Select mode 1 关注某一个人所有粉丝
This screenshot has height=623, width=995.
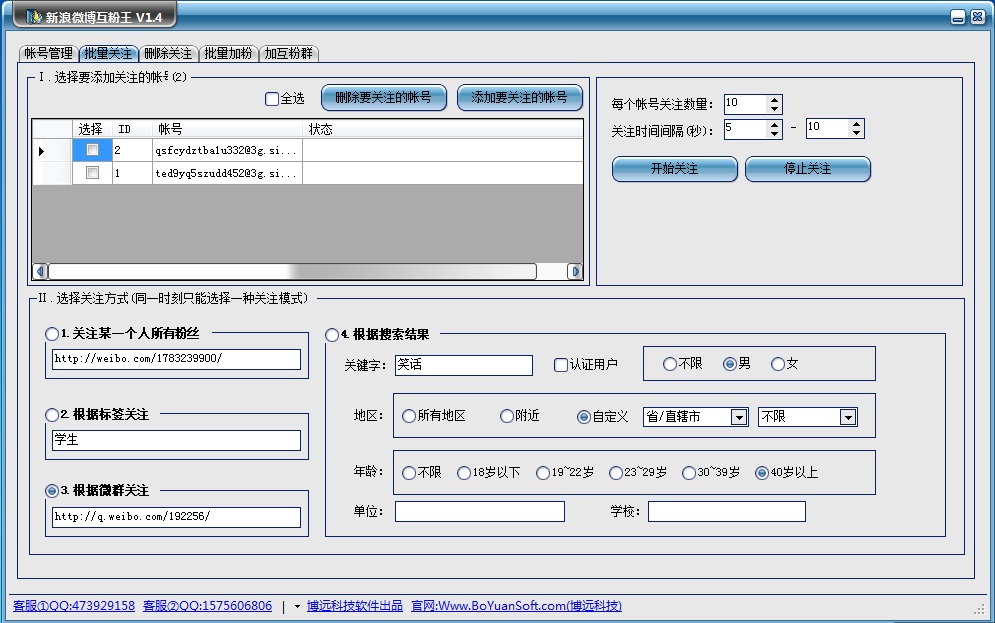tap(52, 334)
